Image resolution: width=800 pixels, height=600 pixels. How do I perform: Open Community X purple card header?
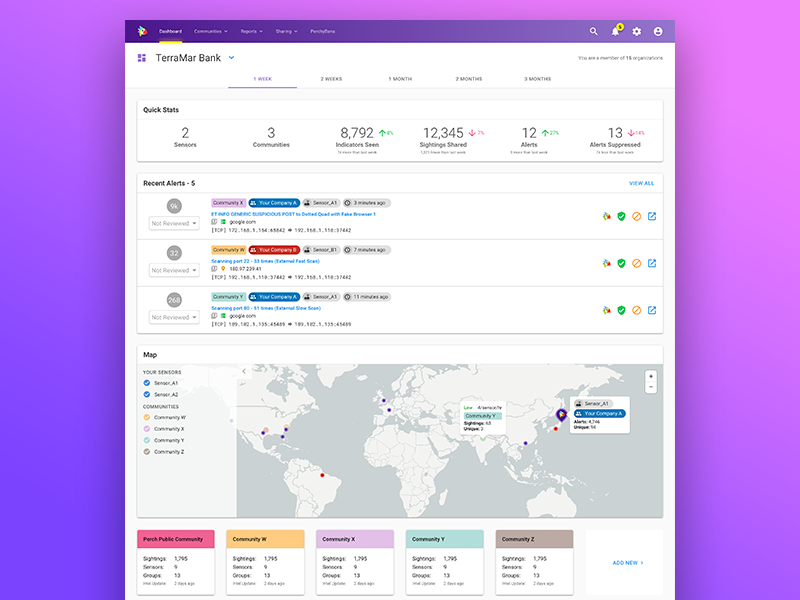pyautogui.click(x=355, y=539)
